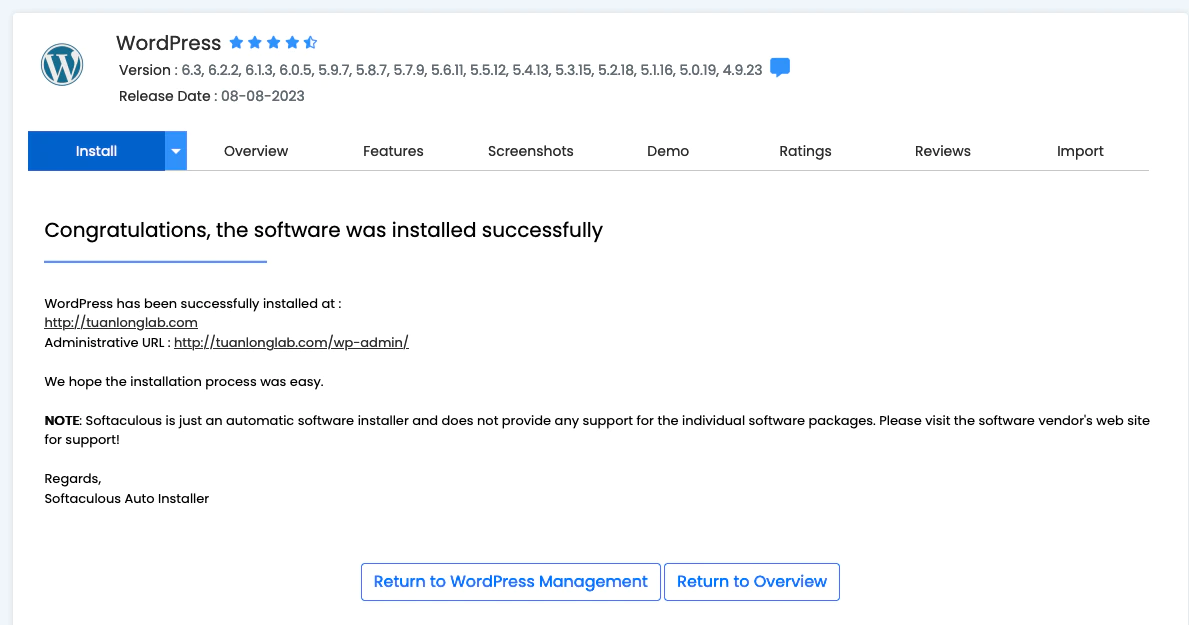Click the WordPress logo icon
Image resolution: width=1189 pixels, height=625 pixels.
tap(61, 65)
